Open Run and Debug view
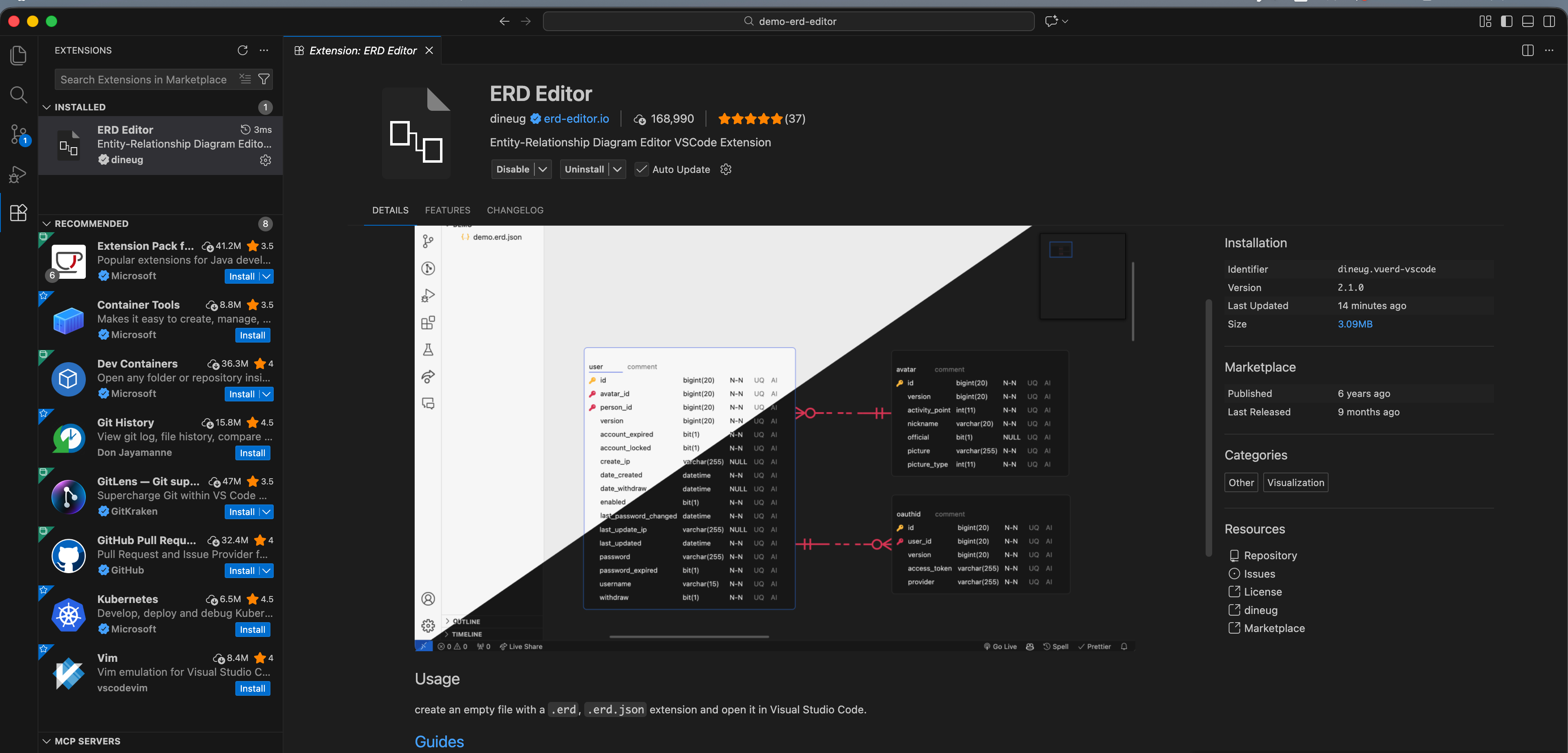This screenshot has height=753, width=1568. click(18, 174)
